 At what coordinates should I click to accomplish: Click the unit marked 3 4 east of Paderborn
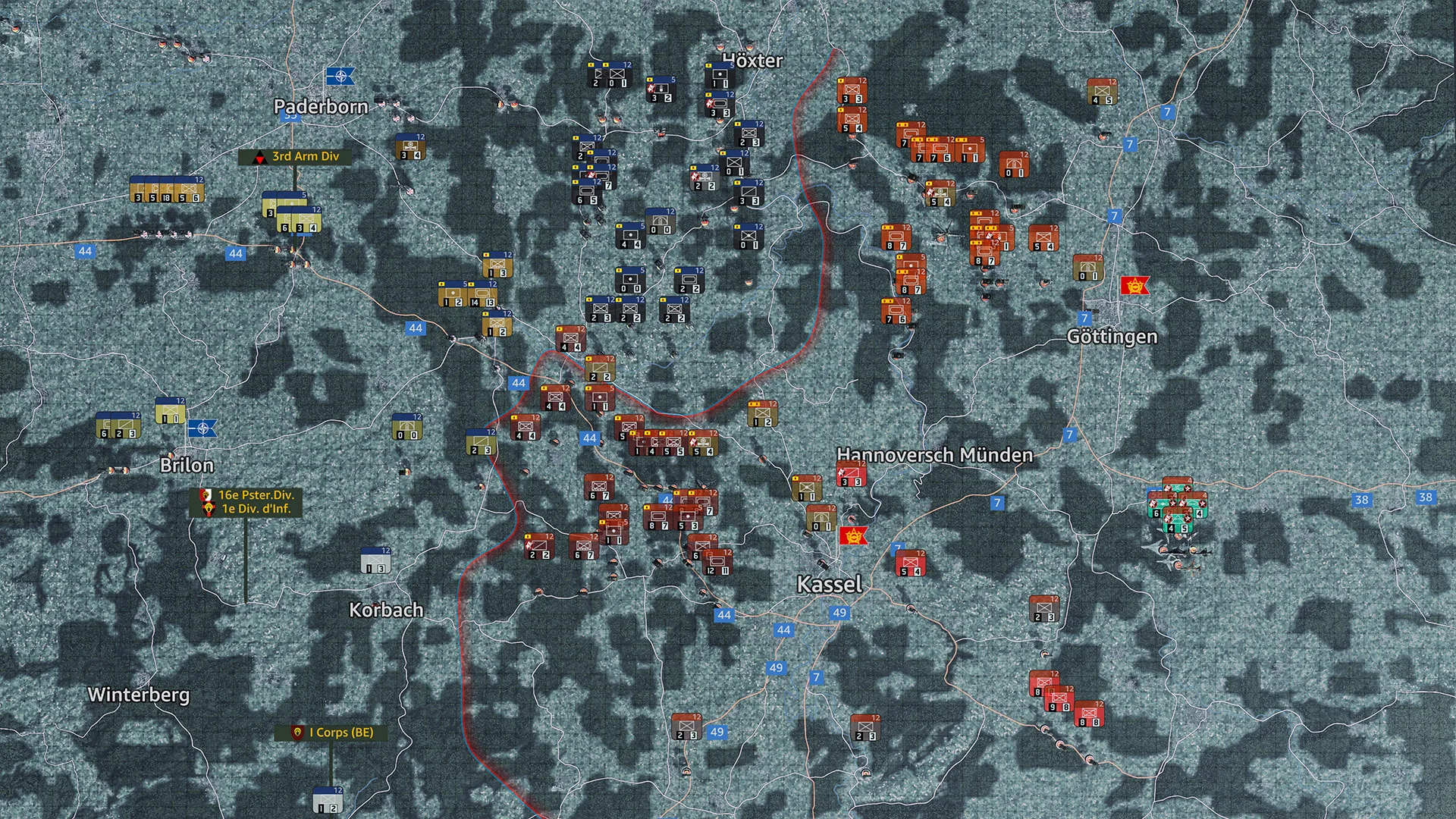(x=410, y=147)
